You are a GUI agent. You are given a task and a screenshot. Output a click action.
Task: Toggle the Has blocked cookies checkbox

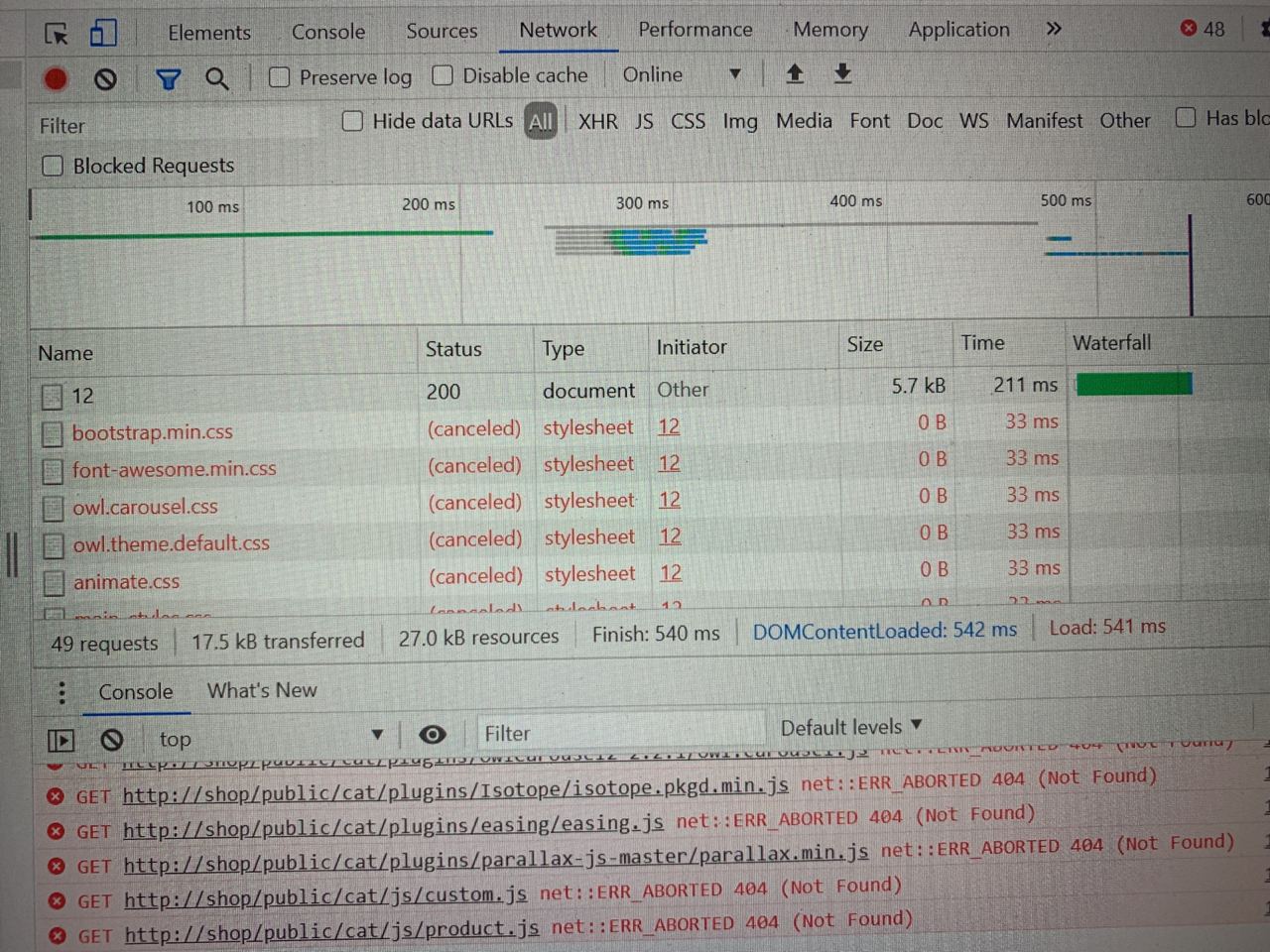1186,118
